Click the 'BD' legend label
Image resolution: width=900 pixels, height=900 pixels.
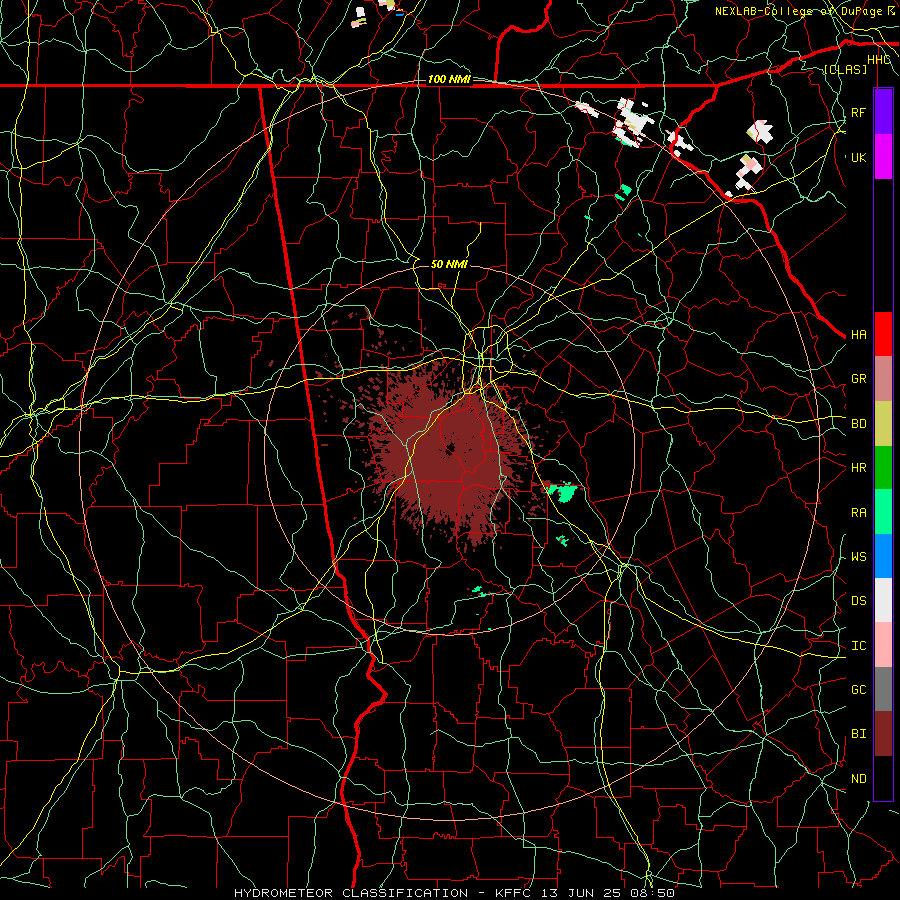click(x=858, y=424)
